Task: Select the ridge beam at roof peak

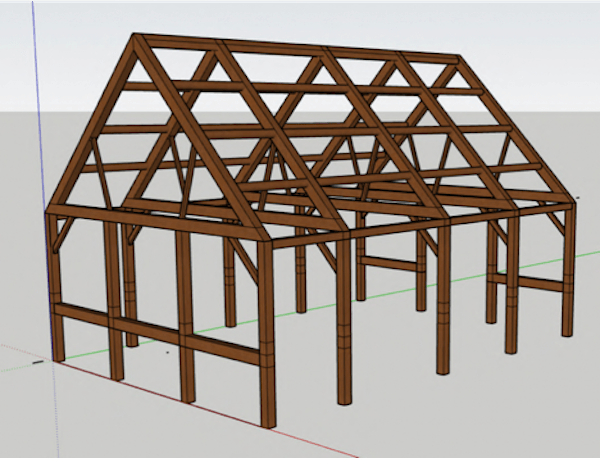Action: pos(300,49)
